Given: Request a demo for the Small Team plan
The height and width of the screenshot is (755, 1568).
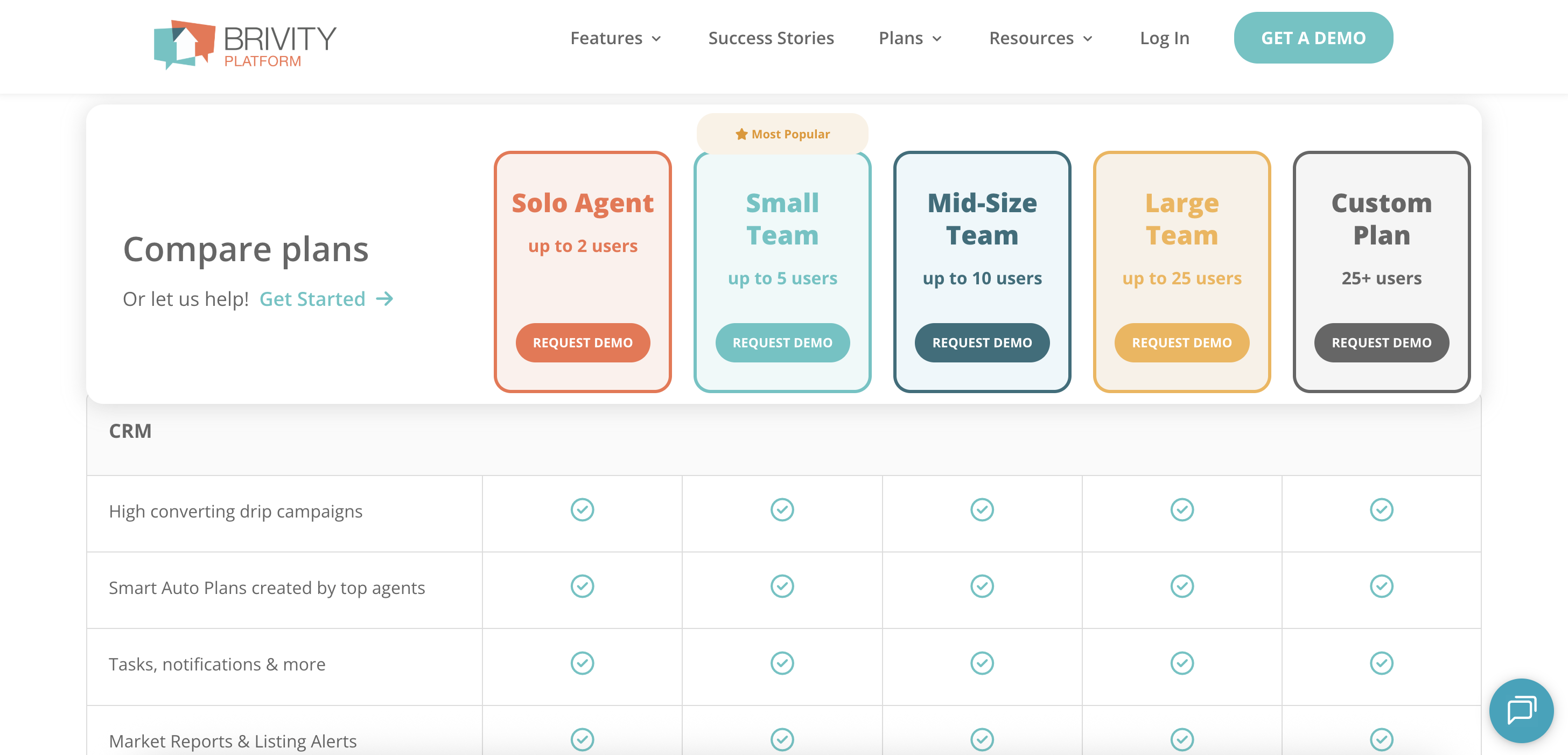Looking at the screenshot, I should click(782, 342).
